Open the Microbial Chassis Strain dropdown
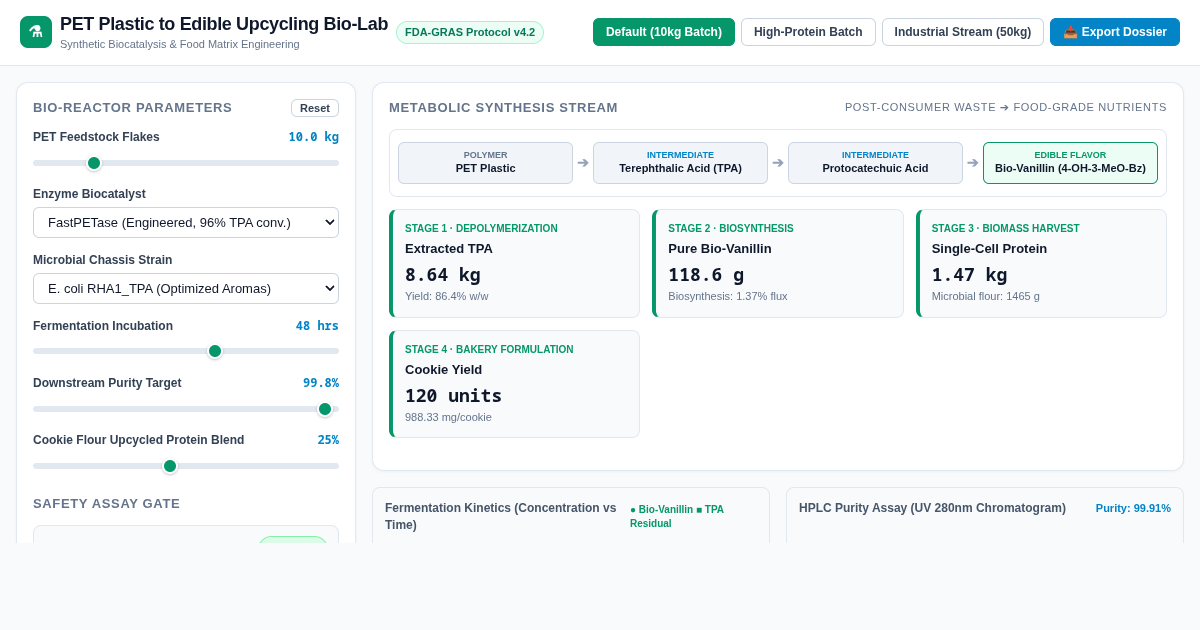This screenshot has width=1200, height=630. [186, 288]
